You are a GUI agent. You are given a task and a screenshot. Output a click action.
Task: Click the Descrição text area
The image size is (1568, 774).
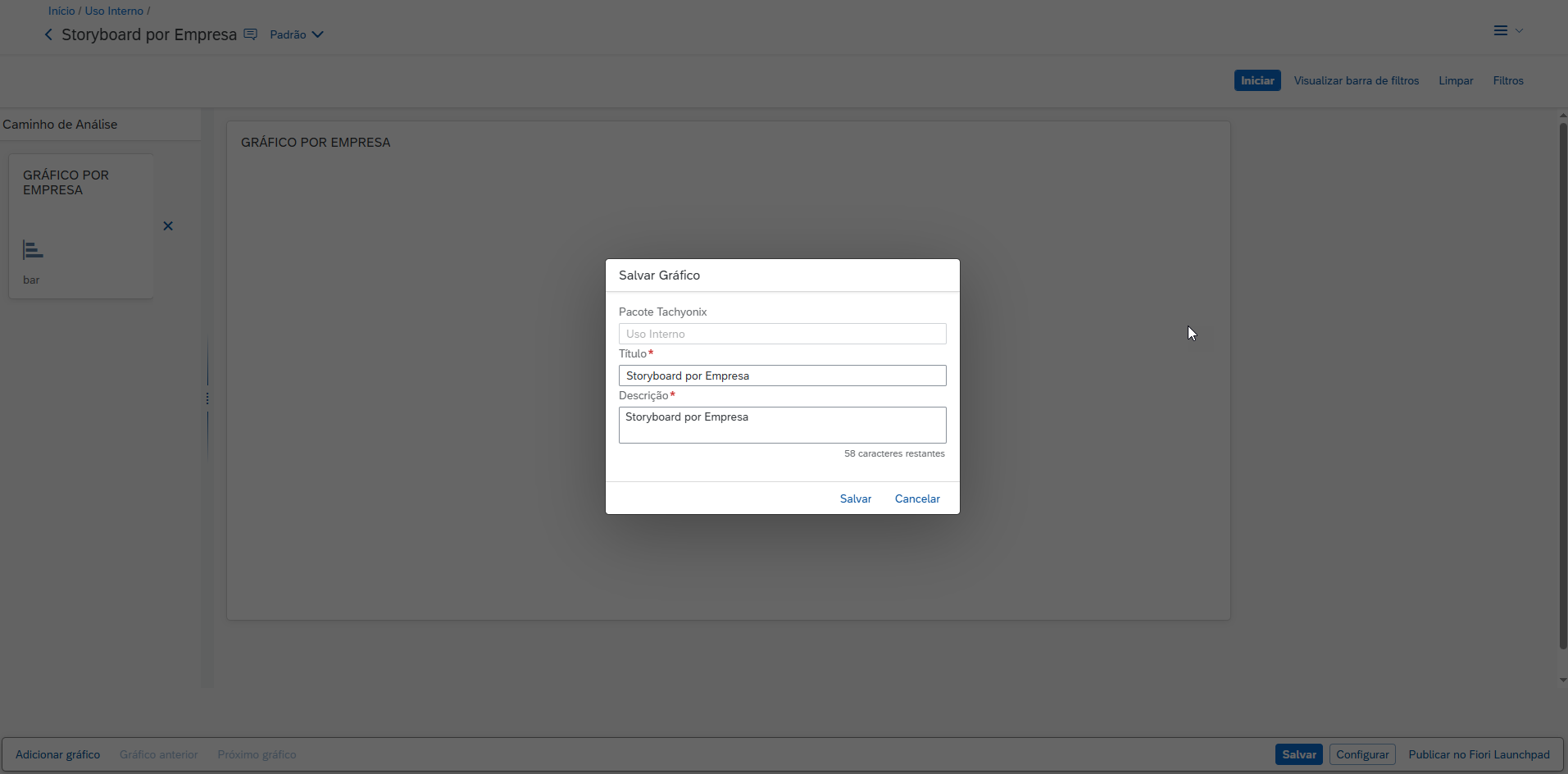pos(782,425)
